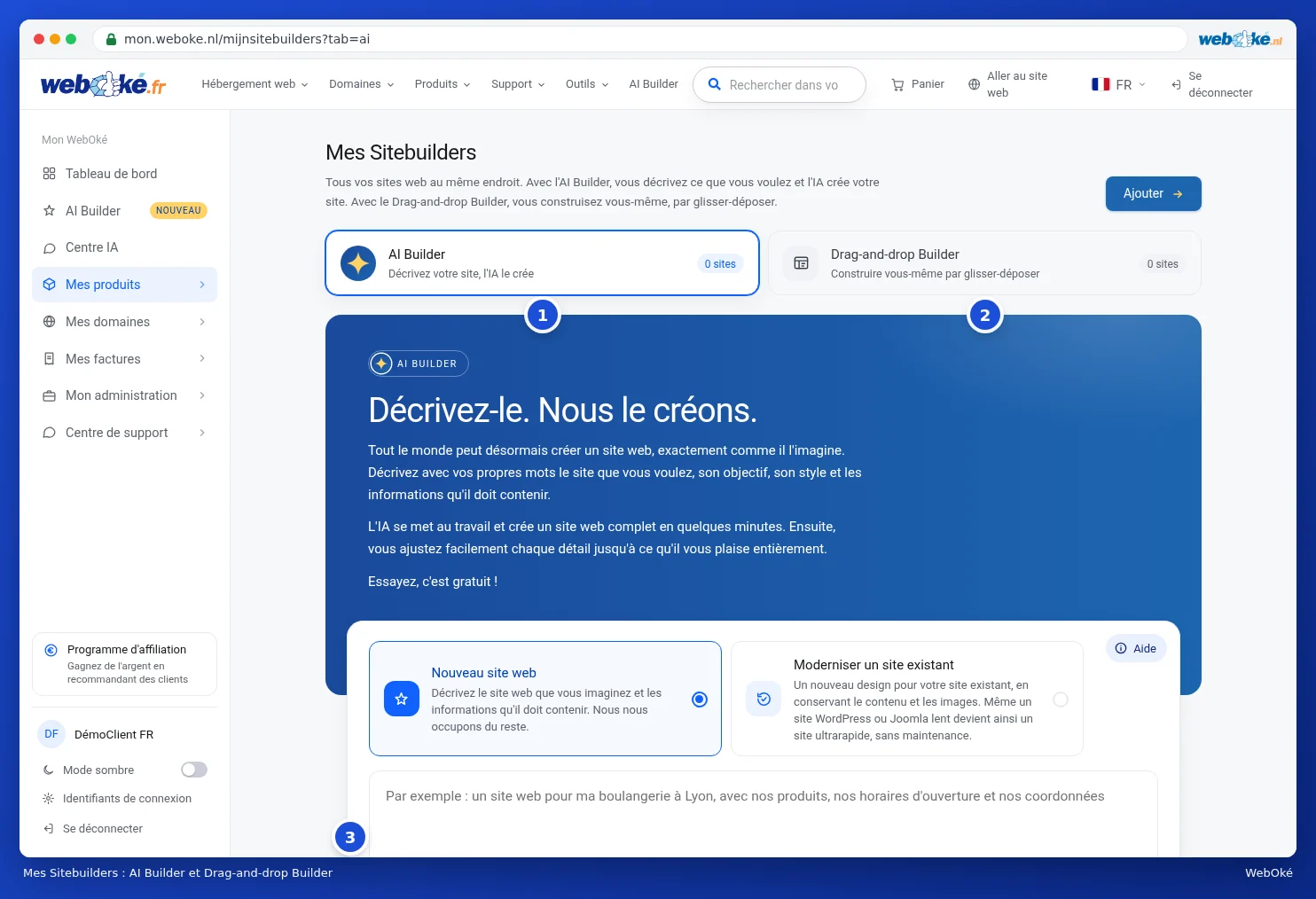Toggle the Mode sombre switch
Viewport: 1316px width, 899px height.
(194, 770)
